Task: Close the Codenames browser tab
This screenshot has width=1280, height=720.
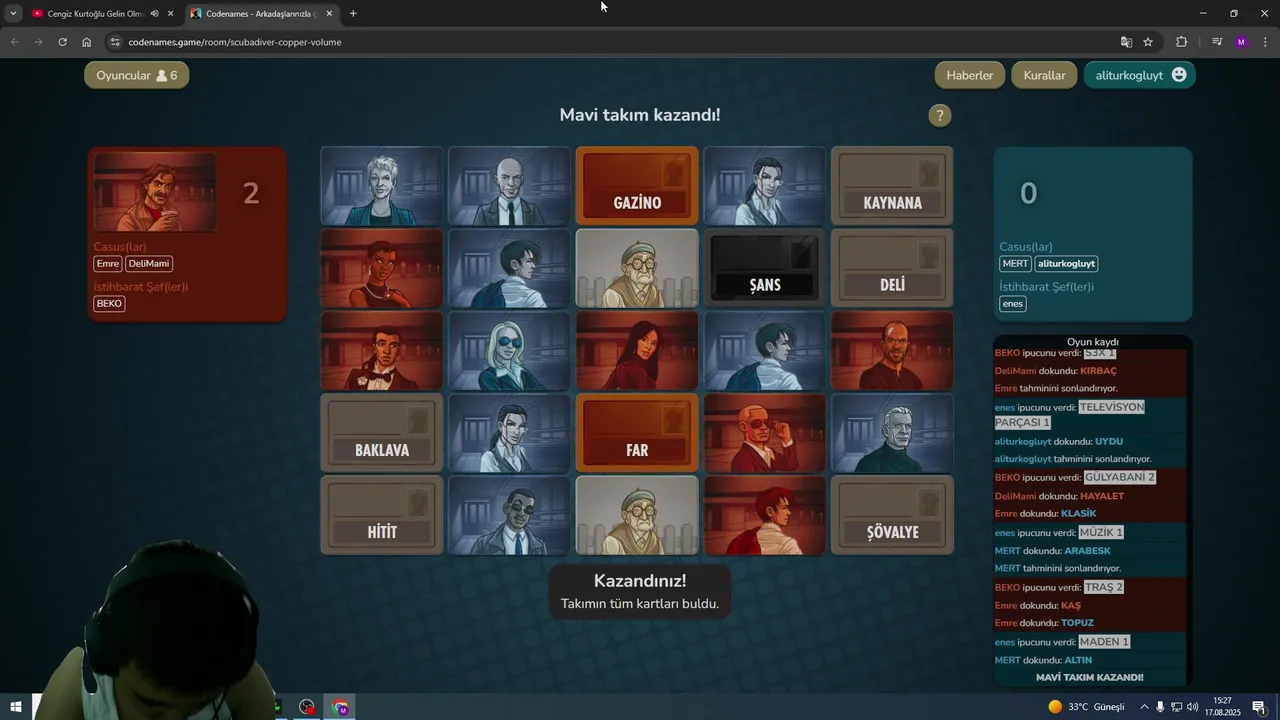Action: point(329,14)
